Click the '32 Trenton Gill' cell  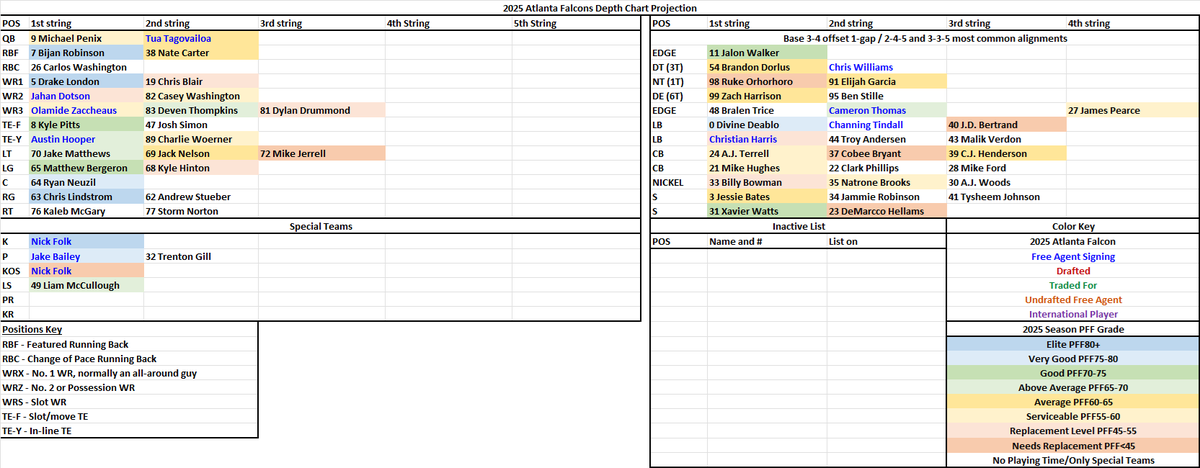200,256
